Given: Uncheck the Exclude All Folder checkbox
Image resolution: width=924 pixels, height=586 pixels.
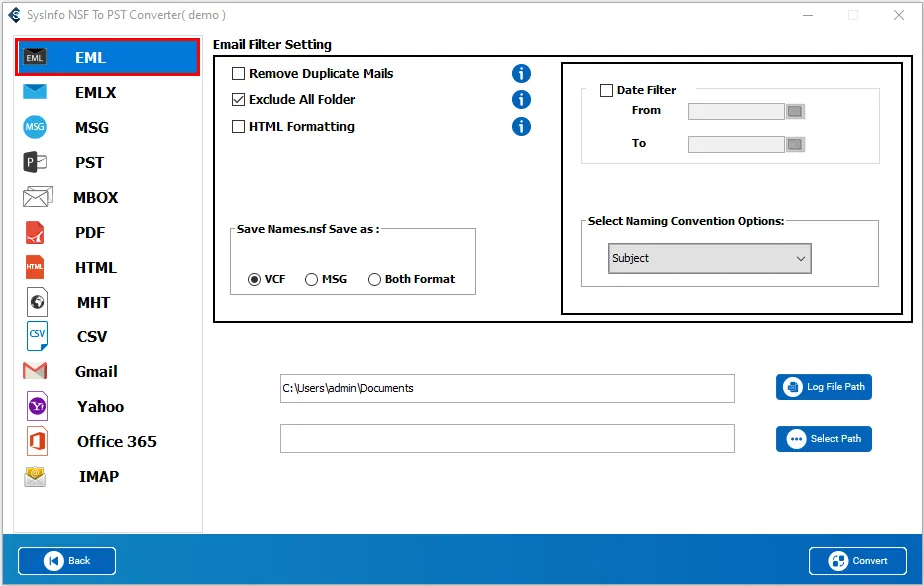Looking at the screenshot, I should point(239,99).
